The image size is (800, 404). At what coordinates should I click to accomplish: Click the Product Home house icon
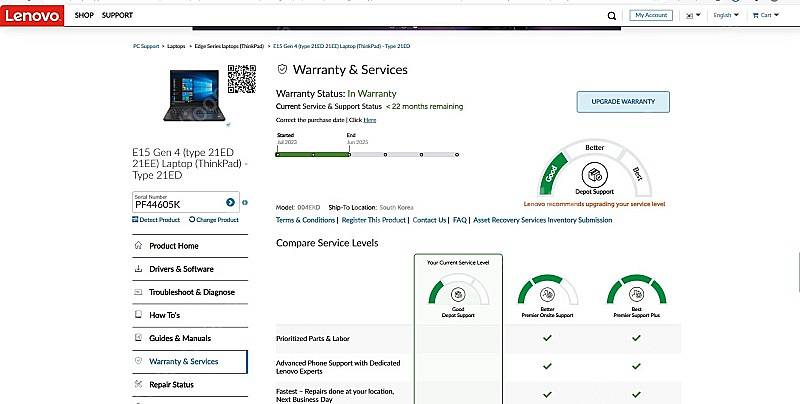138,245
